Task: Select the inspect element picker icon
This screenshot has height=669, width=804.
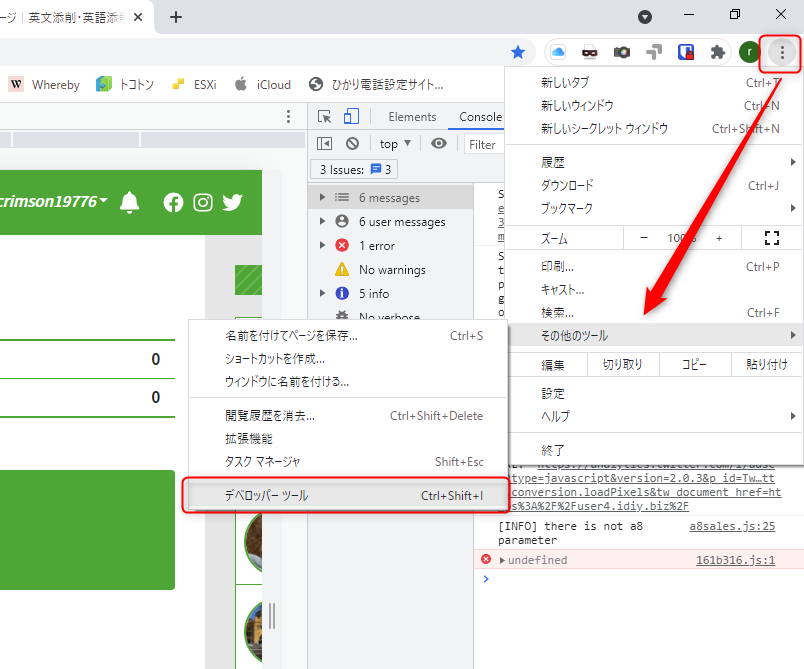Action: pyautogui.click(x=325, y=117)
